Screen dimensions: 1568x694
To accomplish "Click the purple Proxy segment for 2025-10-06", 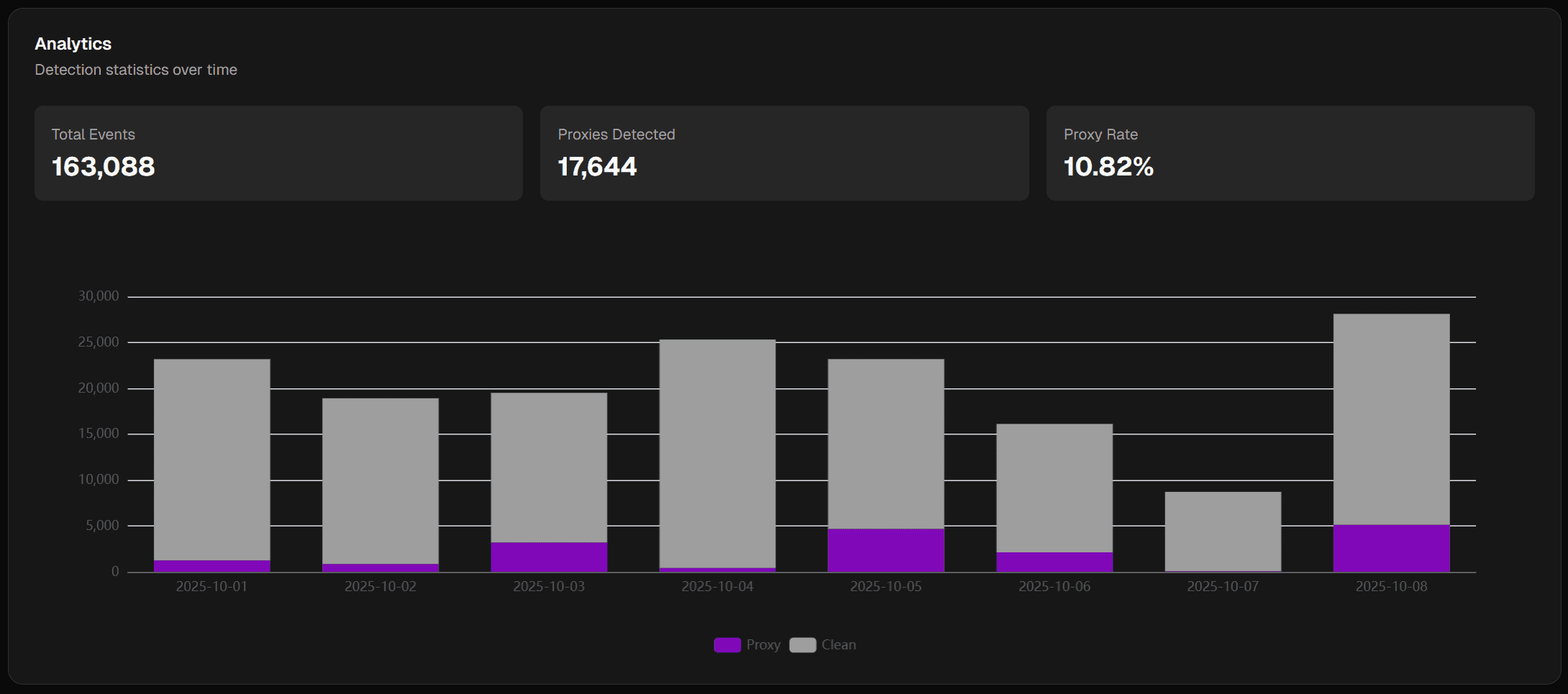I will [1054, 562].
